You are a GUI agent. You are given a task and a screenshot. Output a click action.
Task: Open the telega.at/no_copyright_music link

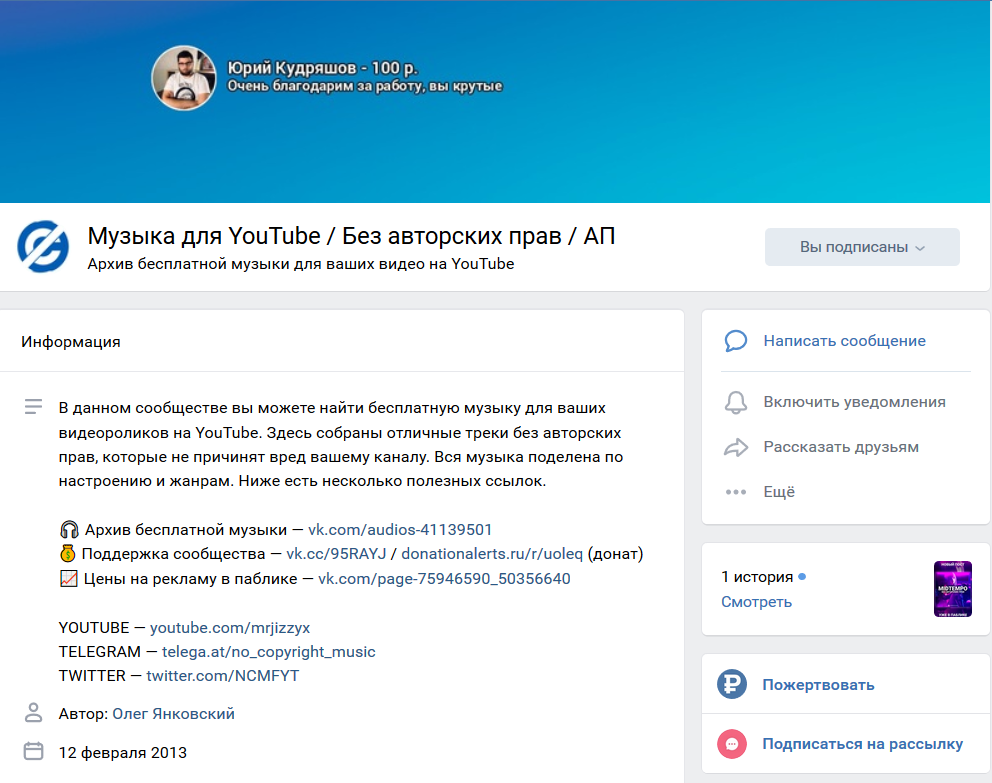tap(268, 651)
